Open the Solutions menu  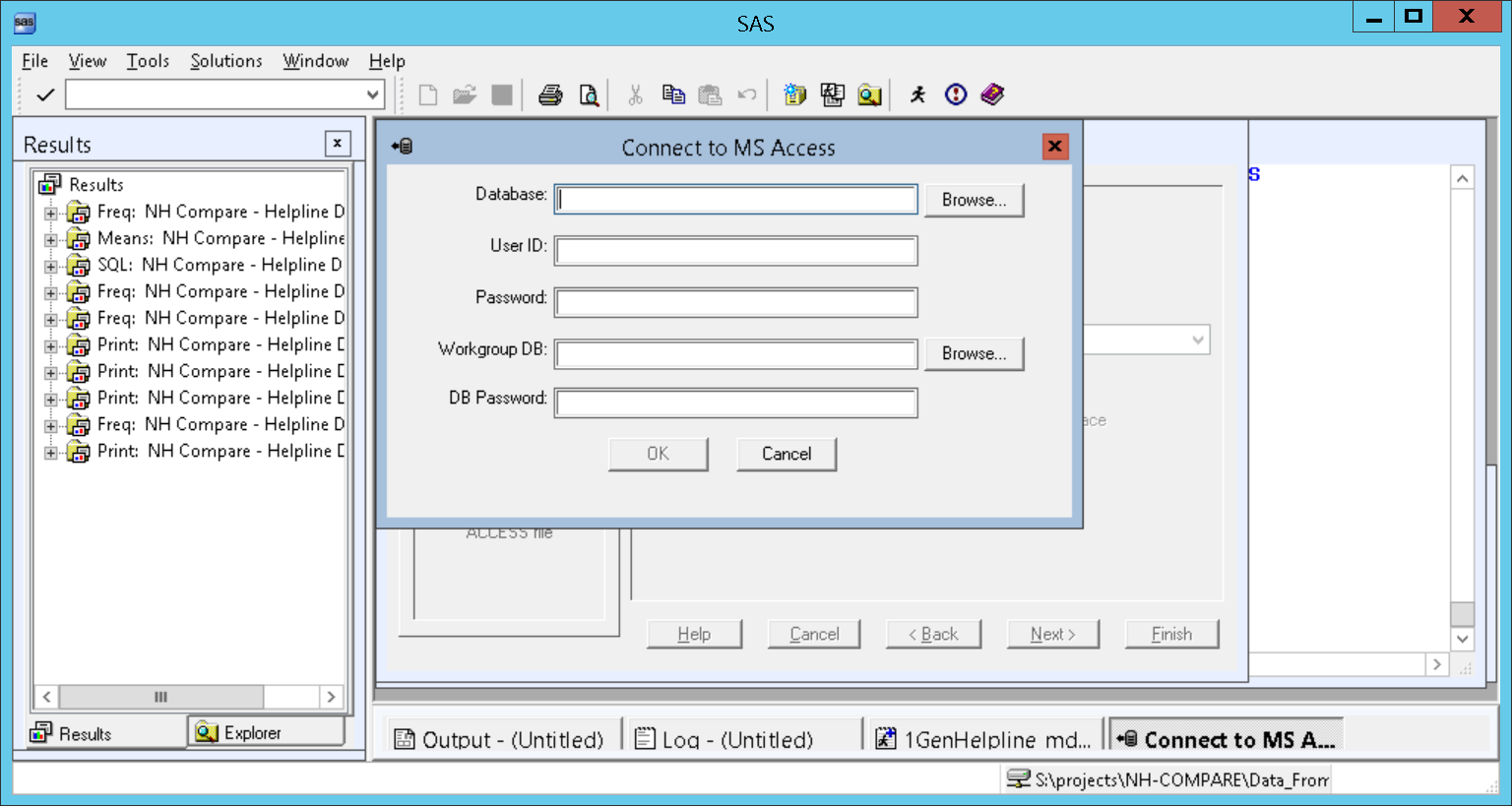pyautogui.click(x=225, y=61)
